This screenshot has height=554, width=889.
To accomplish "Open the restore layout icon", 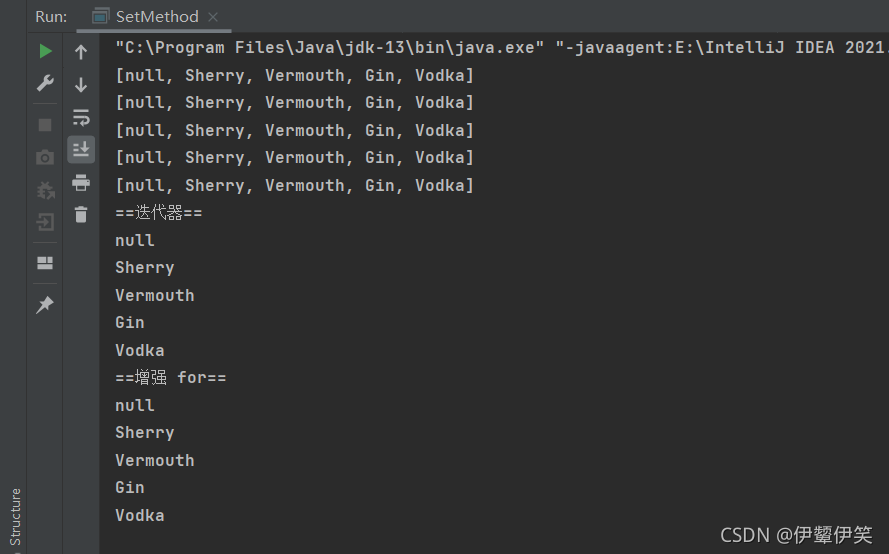I will 45,263.
